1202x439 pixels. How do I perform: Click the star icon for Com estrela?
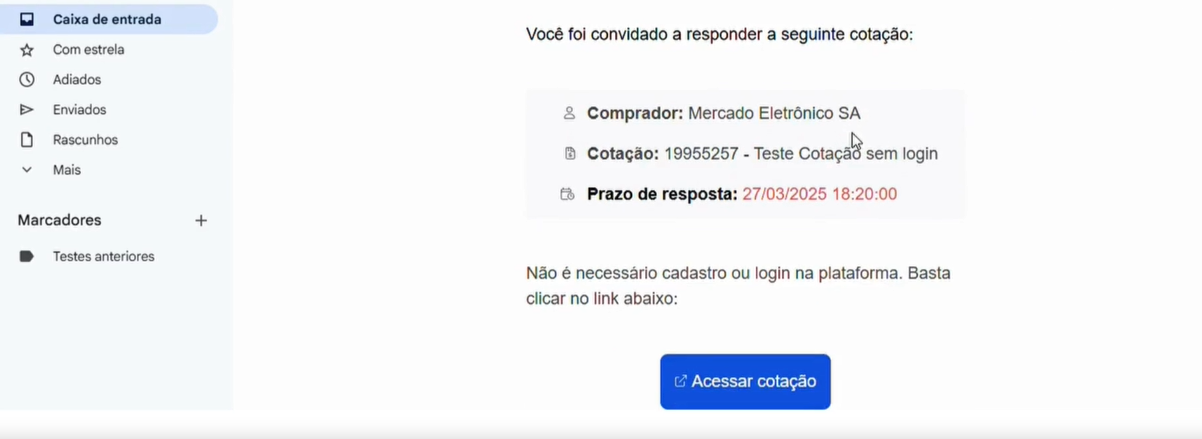[x=27, y=50]
